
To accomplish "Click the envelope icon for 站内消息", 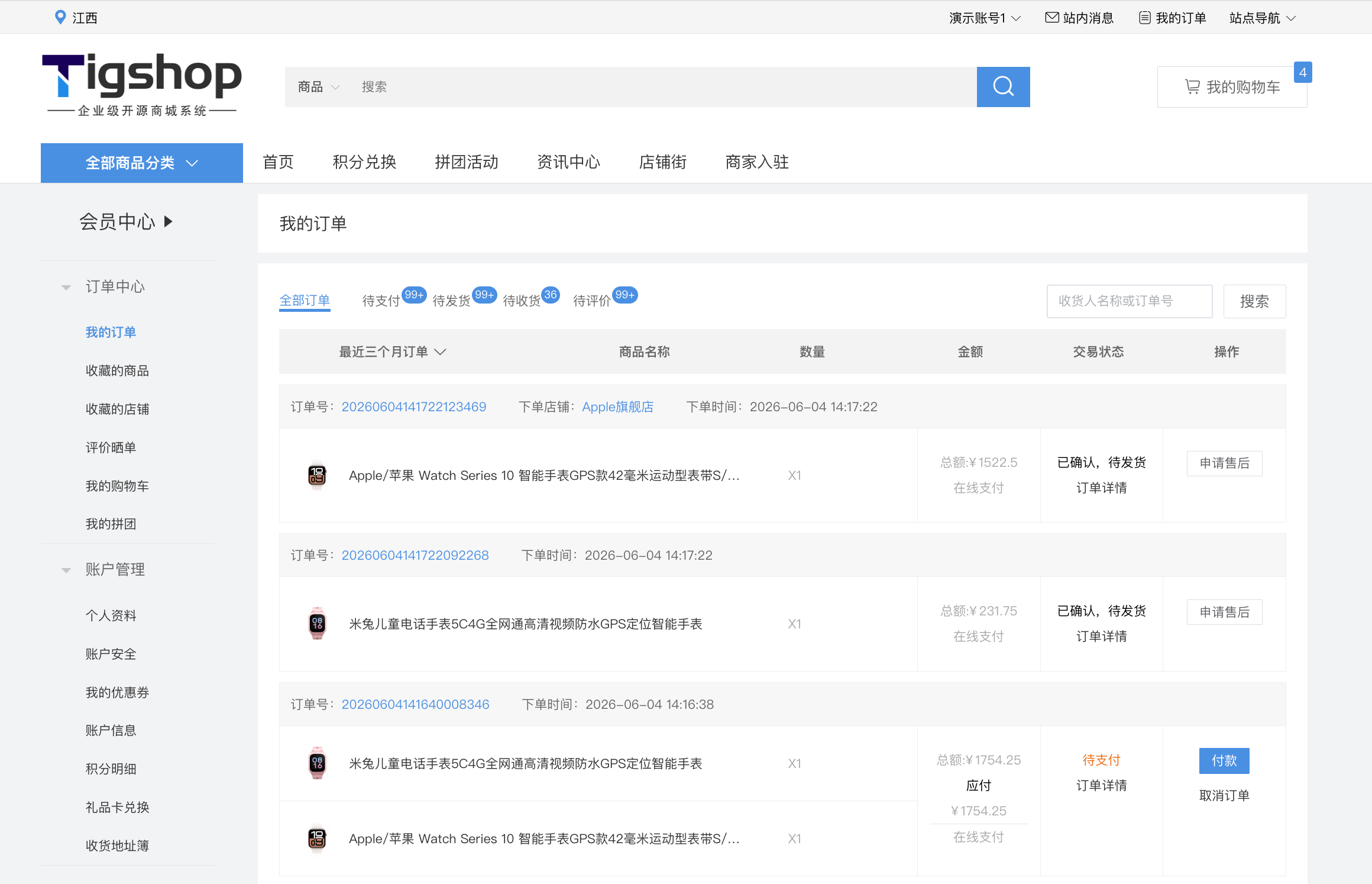I will click(1052, 18).
